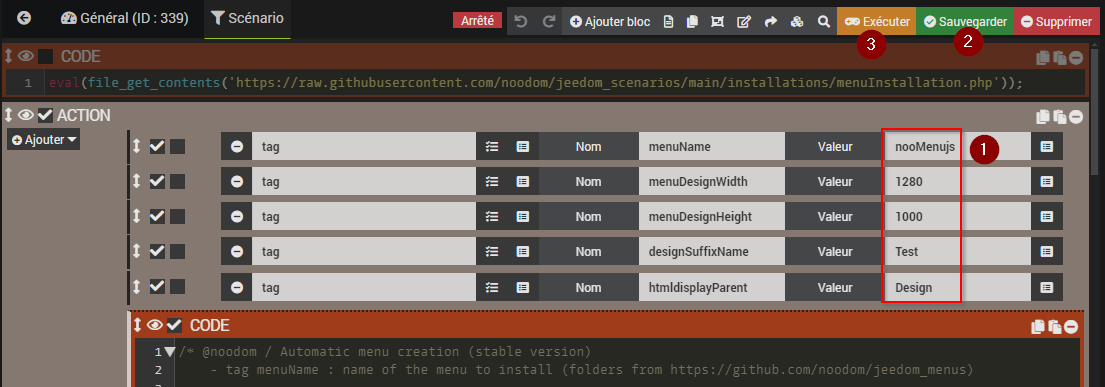This screenshot has height=387, width=1105.
Task: Uncheck the ACTION block enable checkbox
Action: tap(46, 114)
